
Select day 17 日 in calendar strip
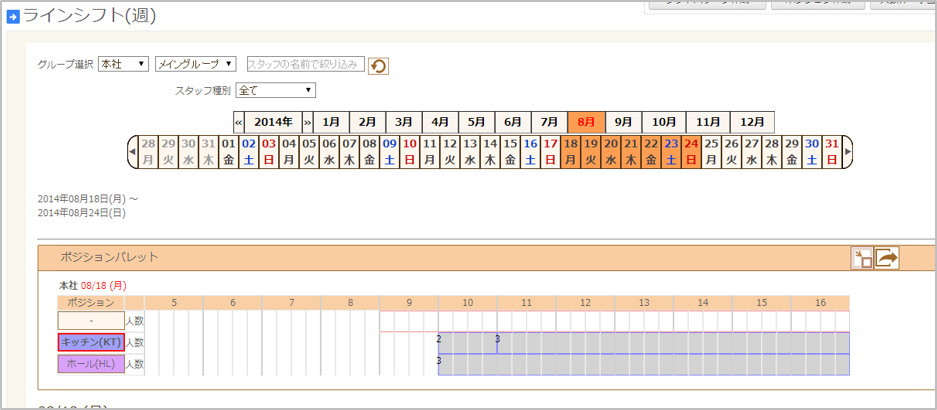(550, 152)
